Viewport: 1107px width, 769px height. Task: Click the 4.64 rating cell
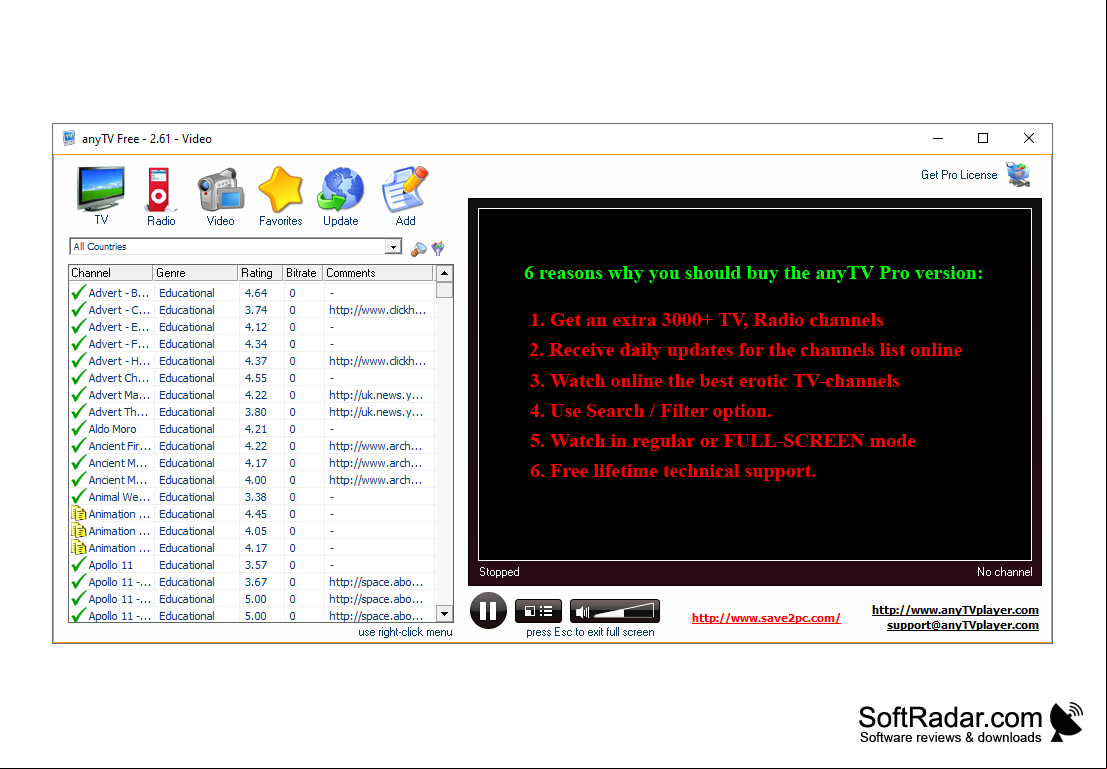point(256,293)
